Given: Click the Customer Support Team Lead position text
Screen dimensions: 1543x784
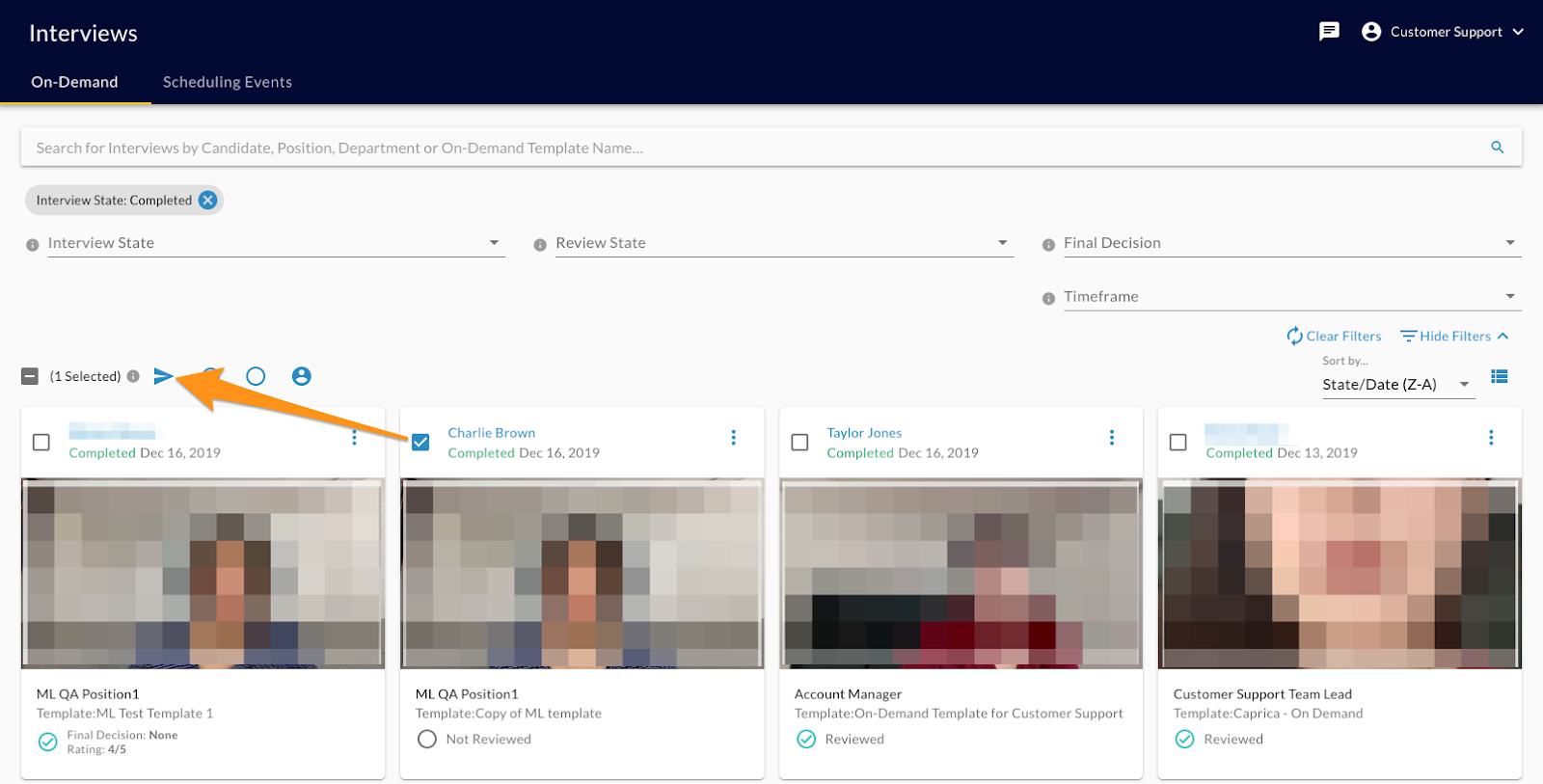Looking at the screenshot, I should (x=1262, y=694).
